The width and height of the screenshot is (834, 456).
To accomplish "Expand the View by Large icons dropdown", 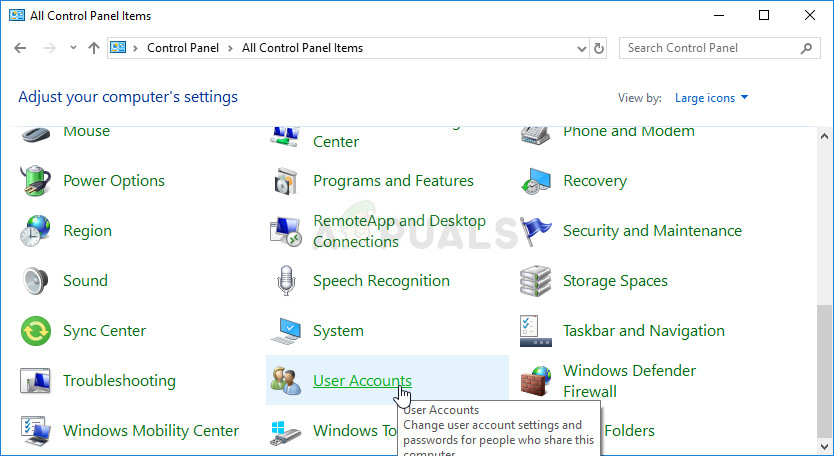I will [711, 98].
